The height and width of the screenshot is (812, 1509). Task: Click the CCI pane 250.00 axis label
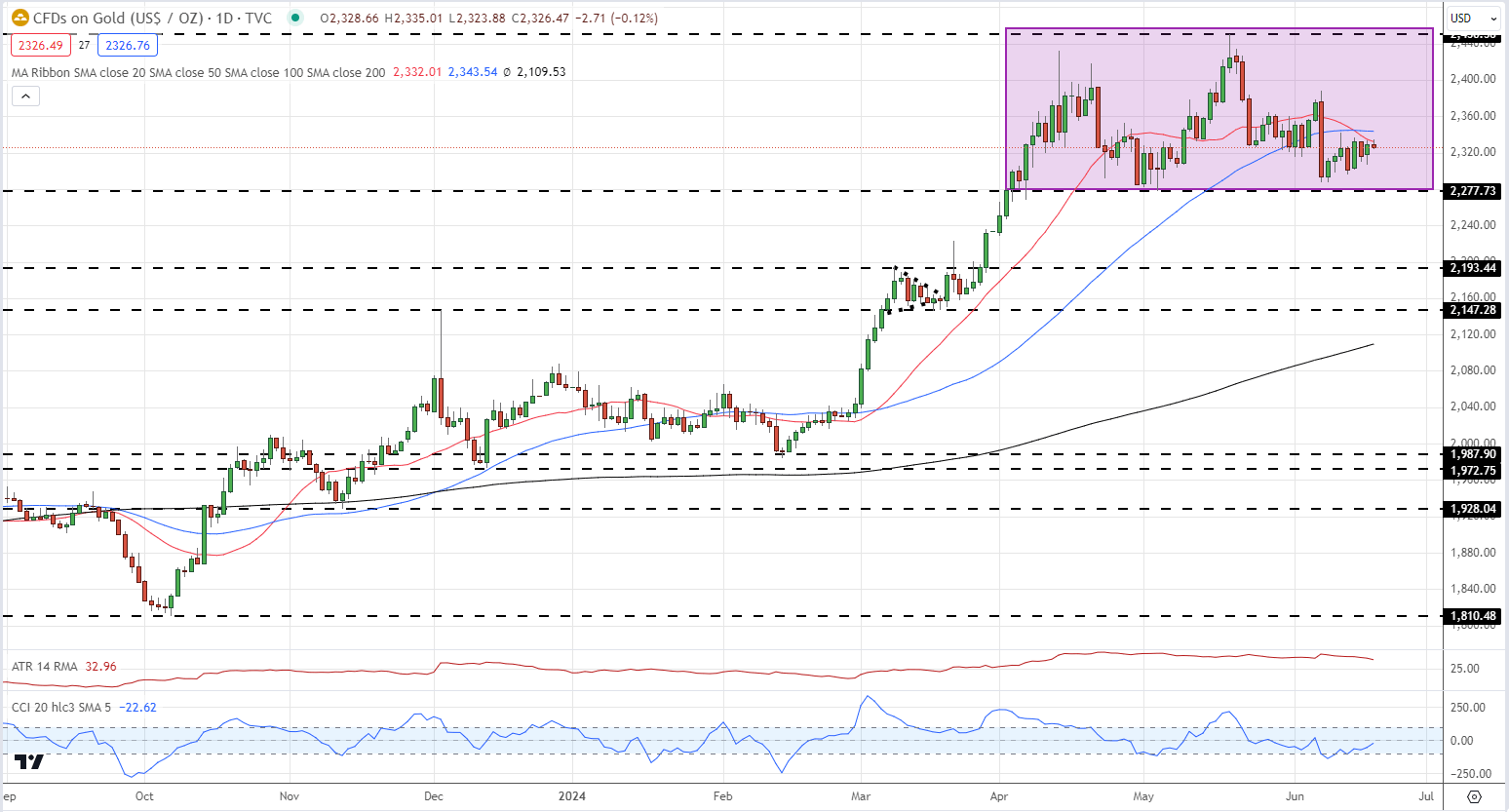pyautogui.click(x=1468, y=708)
